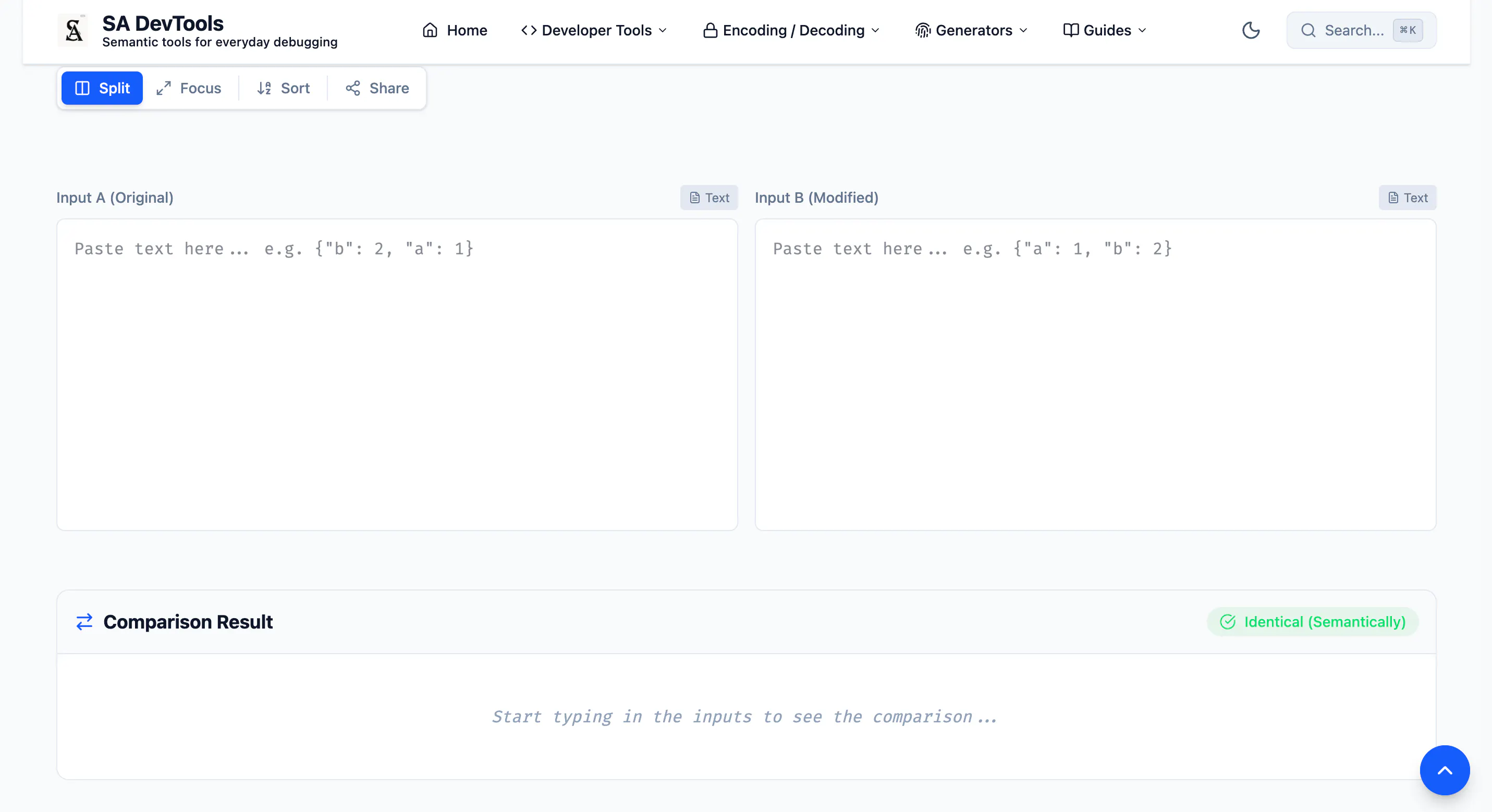The width and height of the screenshot is (1492, 812).
Task: Click the 'Comparison Result' heading
Action: 188,621
